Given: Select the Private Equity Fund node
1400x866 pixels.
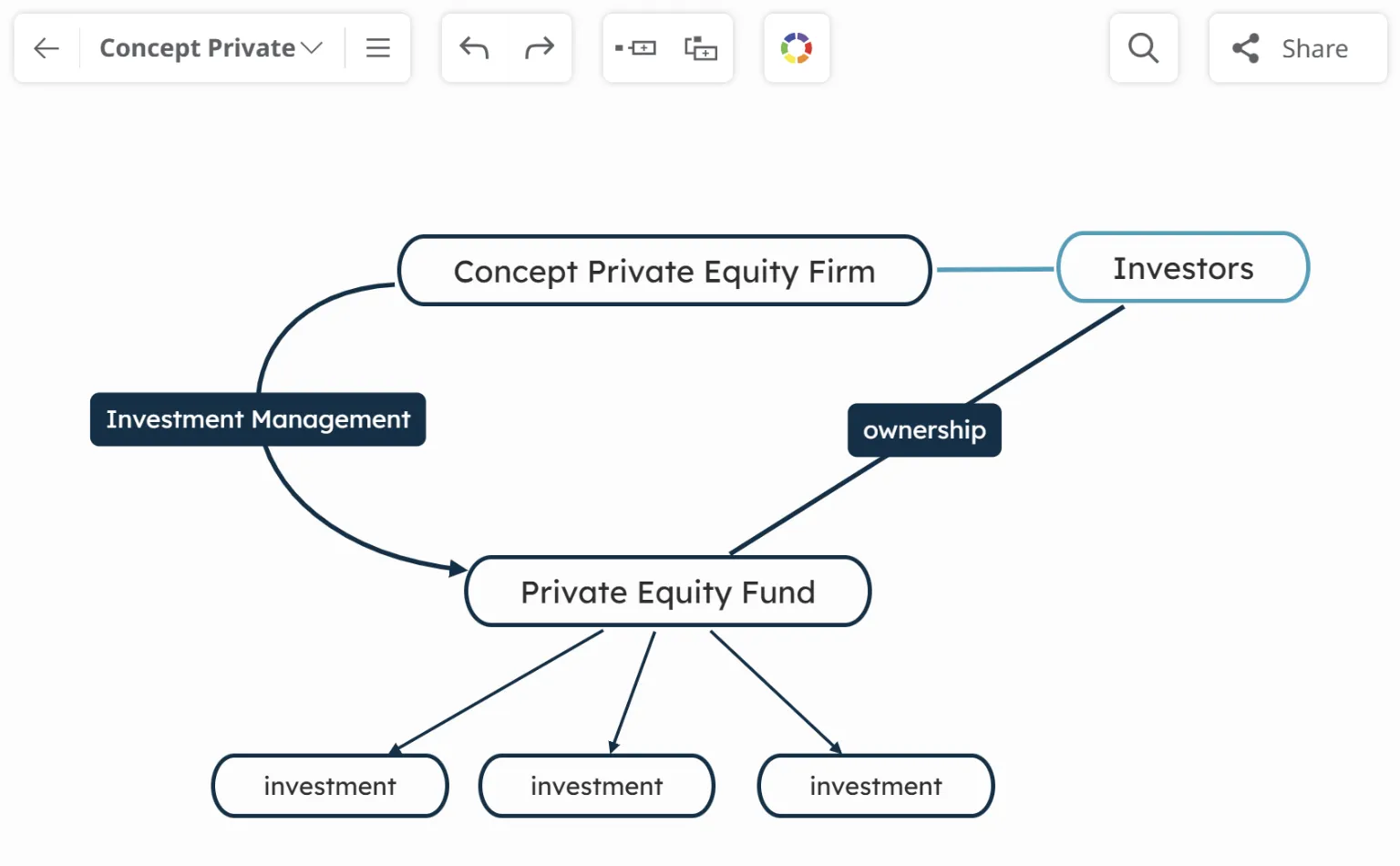Looking at the screenshot, I should pos(667,592).
